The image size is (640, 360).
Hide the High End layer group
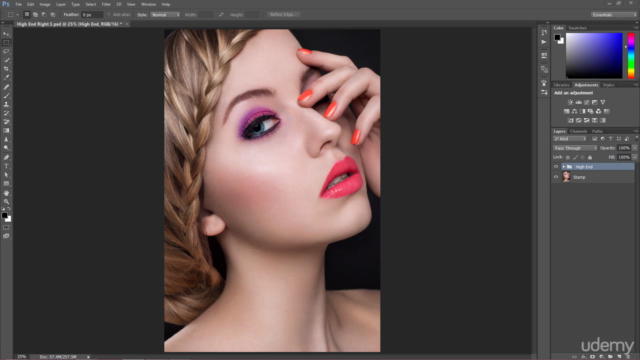coord(556,167)
